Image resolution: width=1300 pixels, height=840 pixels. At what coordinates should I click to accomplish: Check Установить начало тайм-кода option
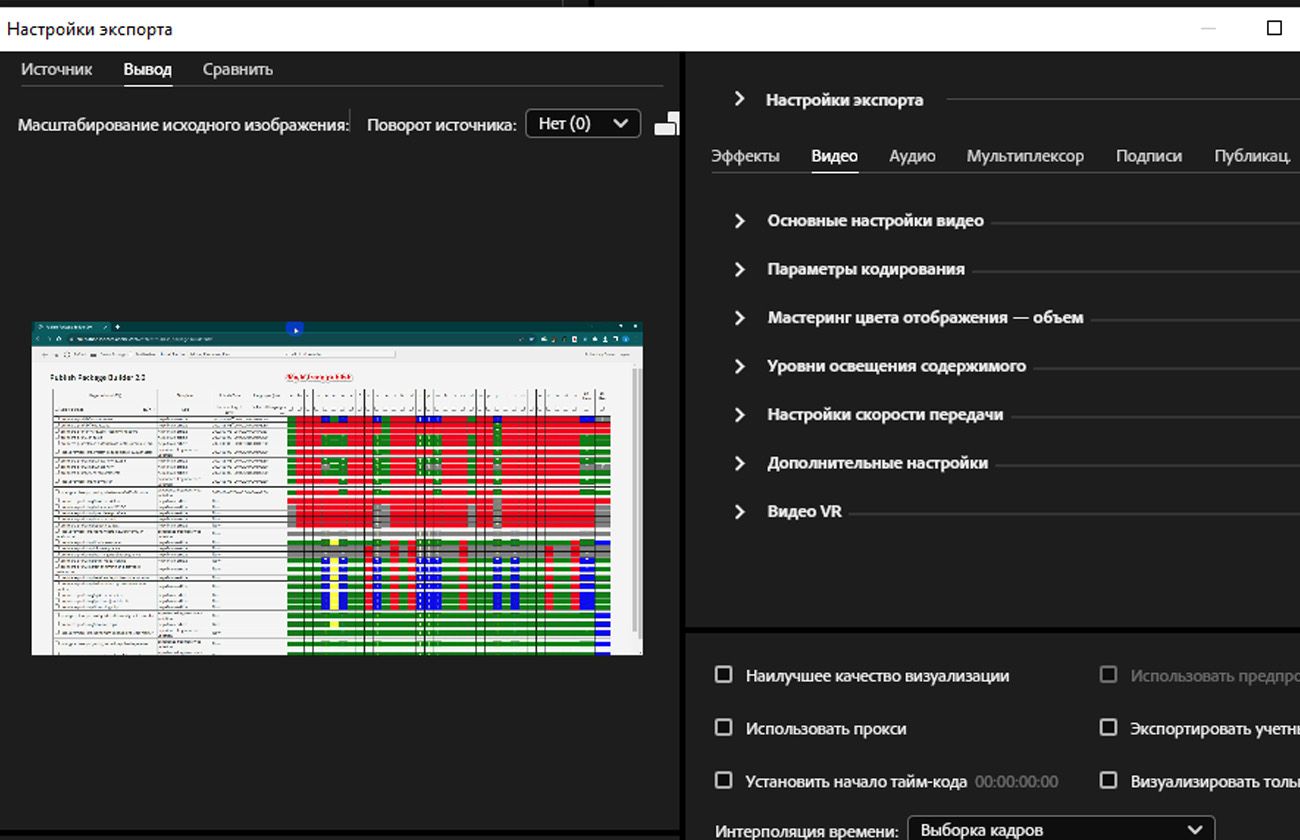724,781
